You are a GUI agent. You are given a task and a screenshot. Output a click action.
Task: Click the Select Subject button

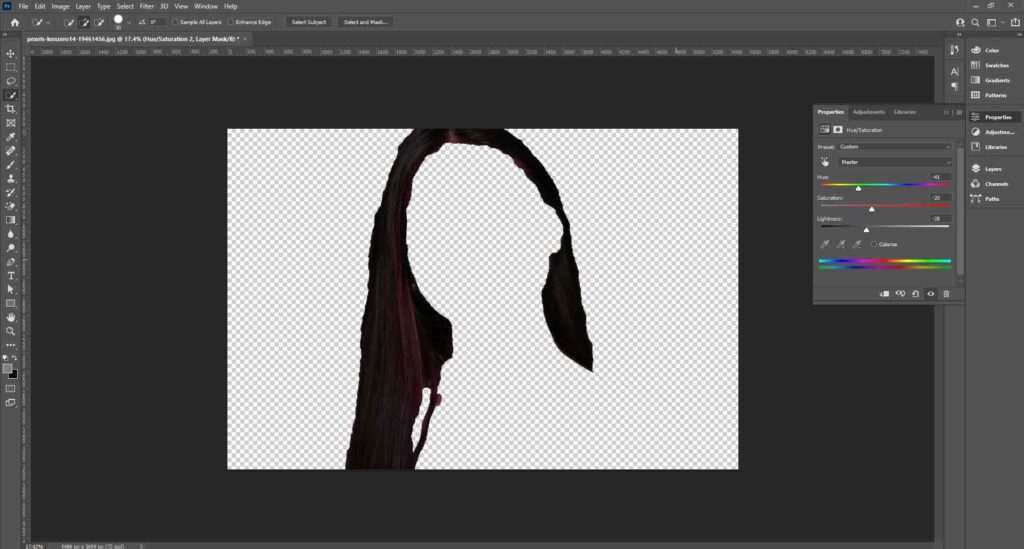(308, 22)
